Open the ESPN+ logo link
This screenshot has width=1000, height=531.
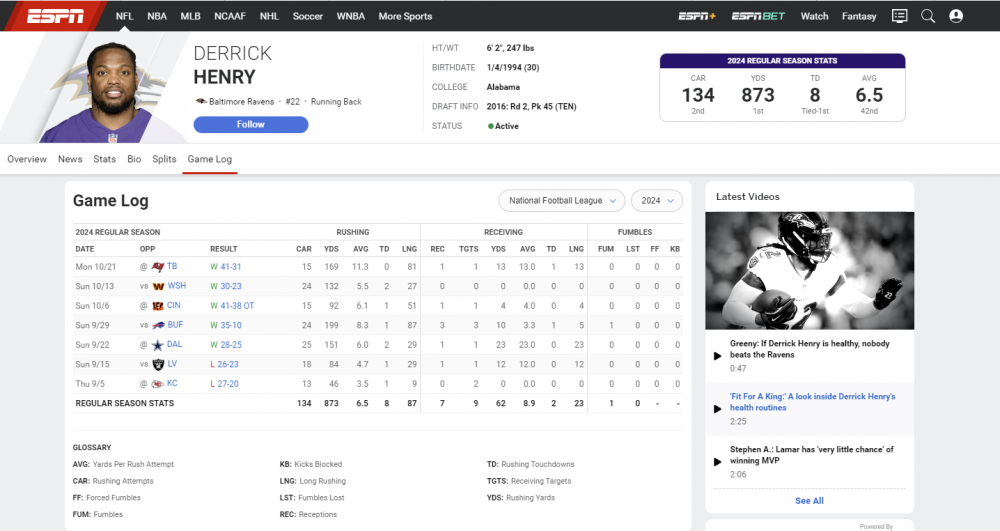(697, 16)
